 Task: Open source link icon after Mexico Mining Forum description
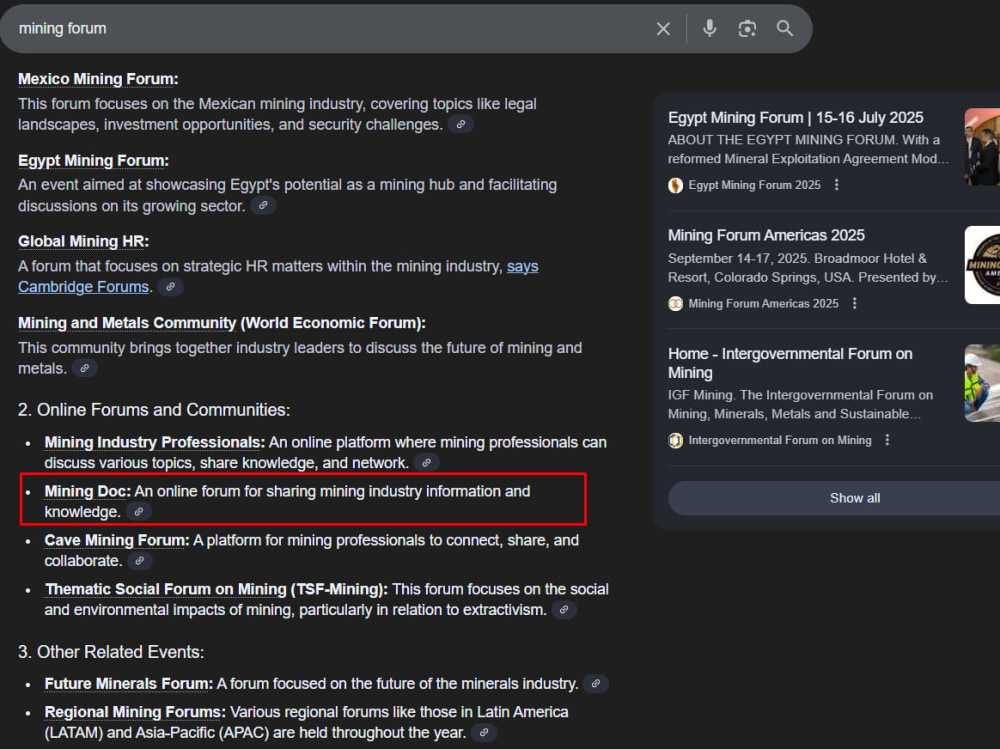click(x=460, y=124)
